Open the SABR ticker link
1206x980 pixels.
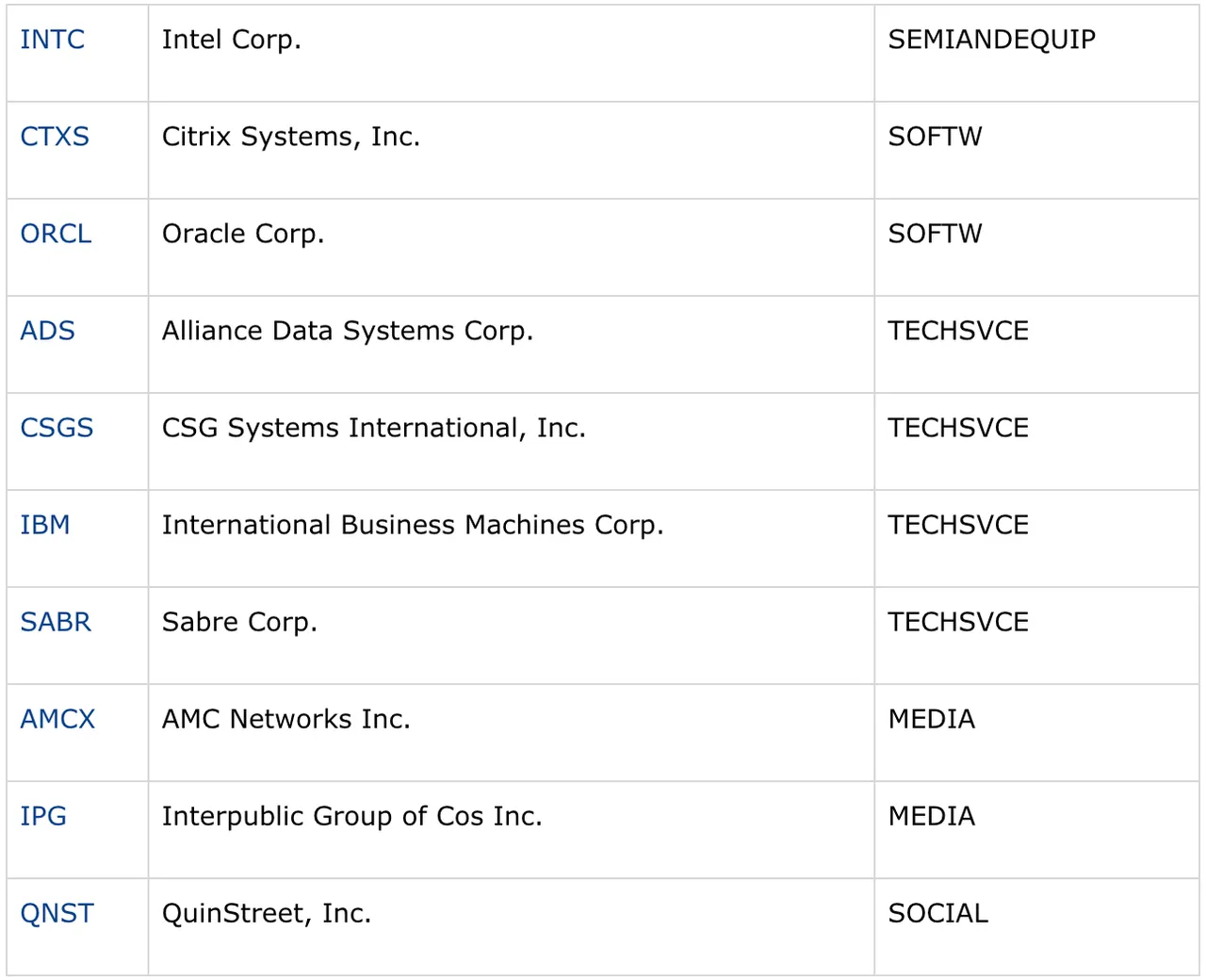point(56,622)
